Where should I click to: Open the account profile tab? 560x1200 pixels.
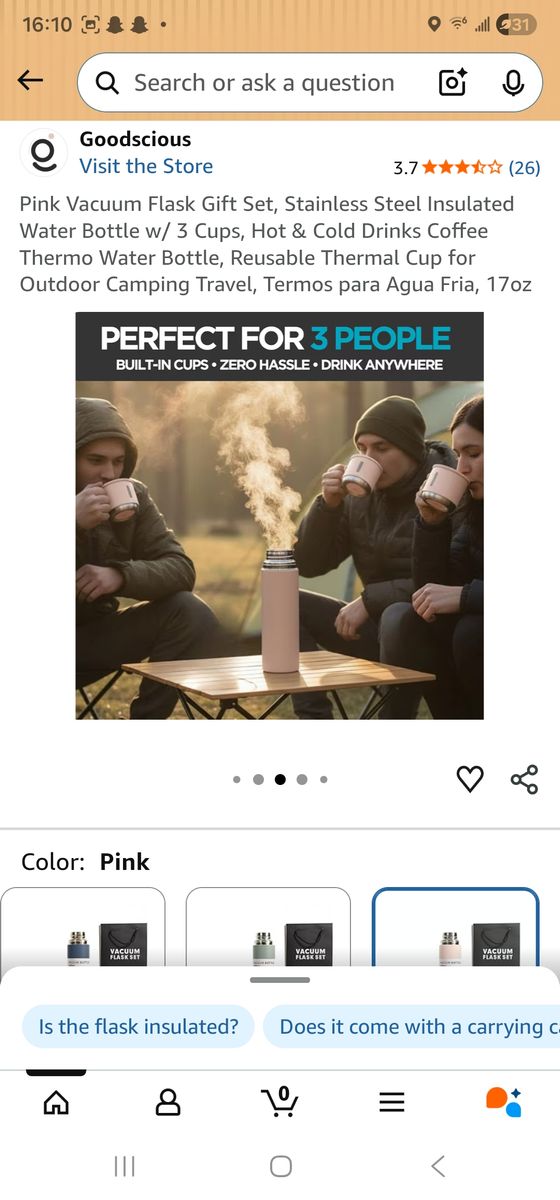(168, 1102)
